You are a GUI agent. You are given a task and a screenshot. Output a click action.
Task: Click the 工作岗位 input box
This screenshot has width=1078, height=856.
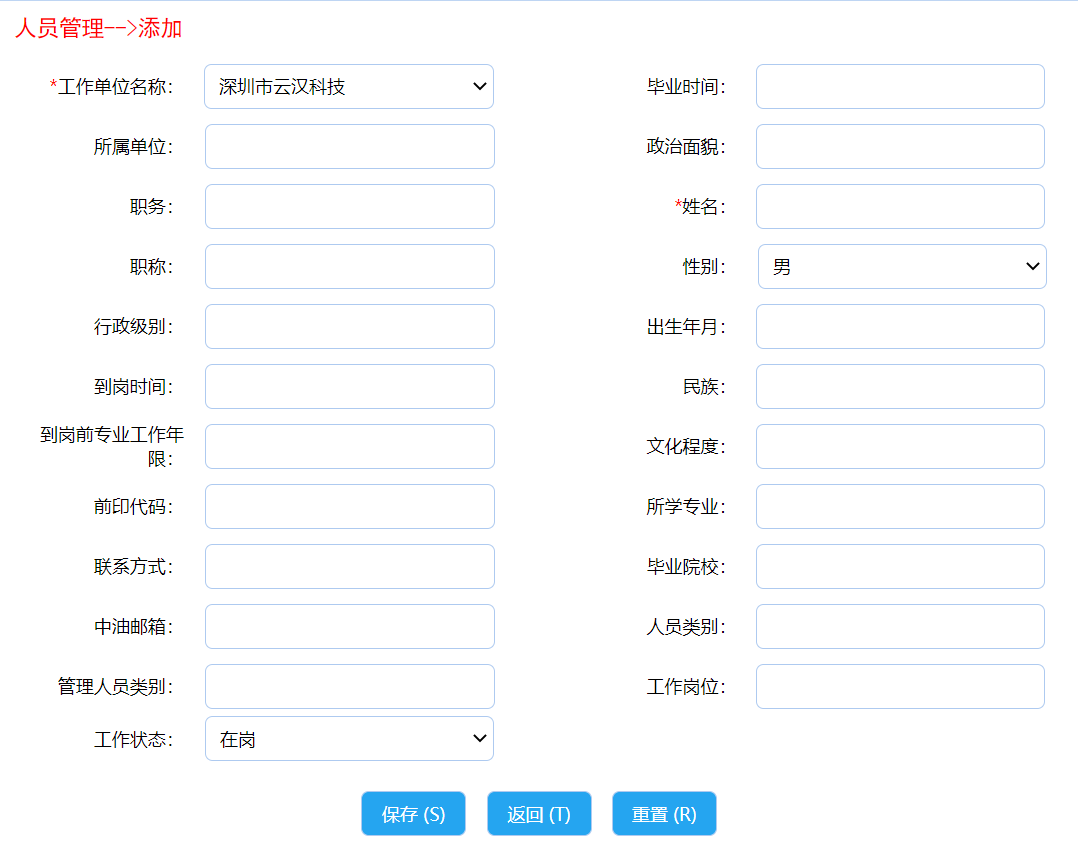[x=899, y=687]
